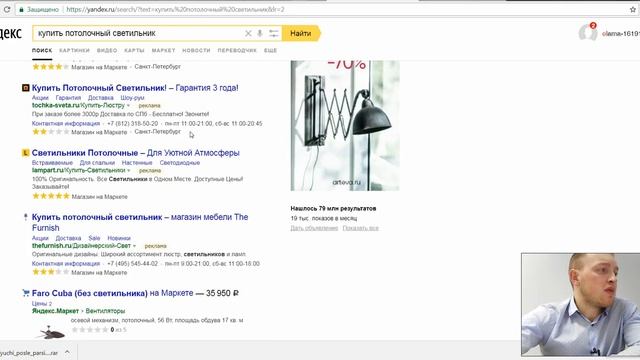Viewport: 640px width, 360px height.
Task: Click Акции sitelink under tochka-sveta result
Action: 40,98
